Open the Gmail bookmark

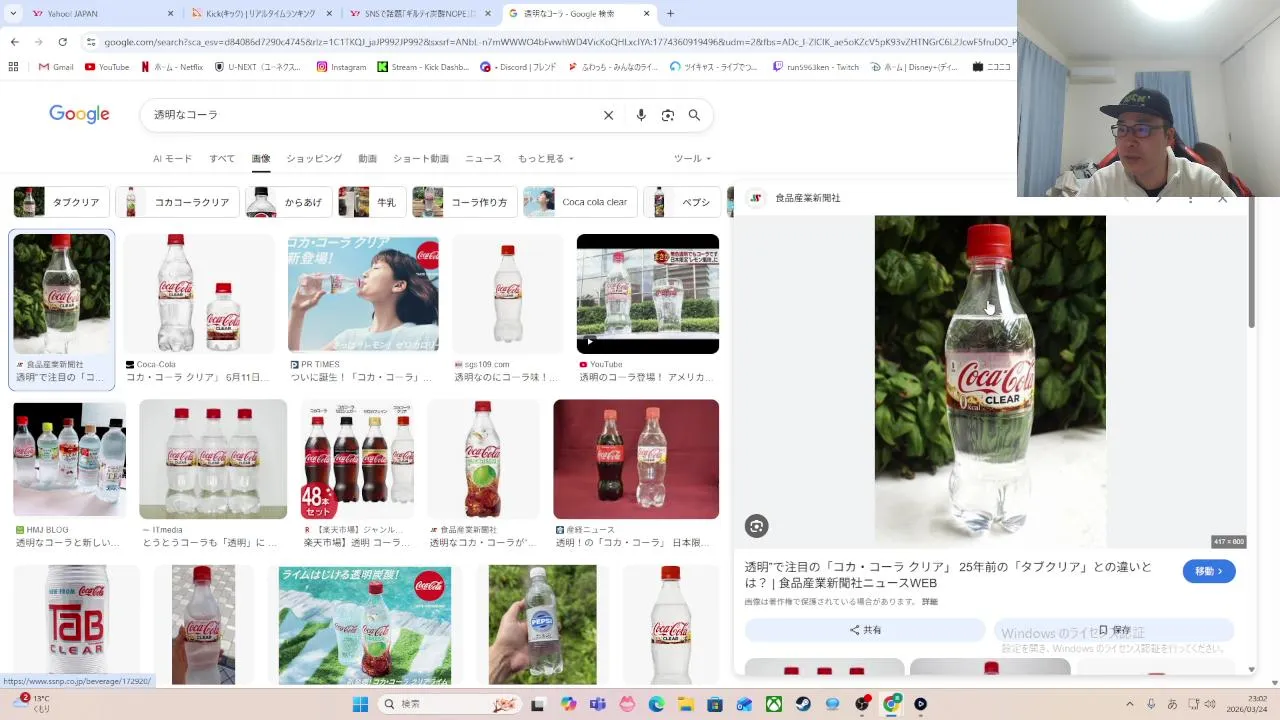point(56,67)
